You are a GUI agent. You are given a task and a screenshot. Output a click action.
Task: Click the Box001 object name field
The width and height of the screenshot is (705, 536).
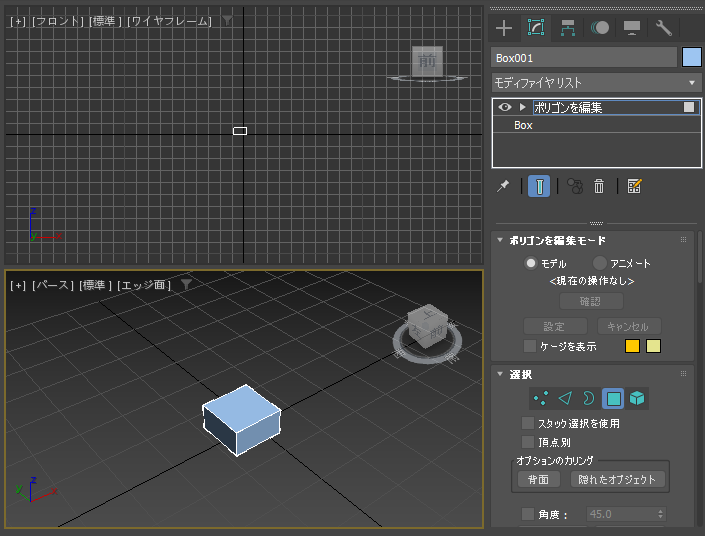(584, 58)
